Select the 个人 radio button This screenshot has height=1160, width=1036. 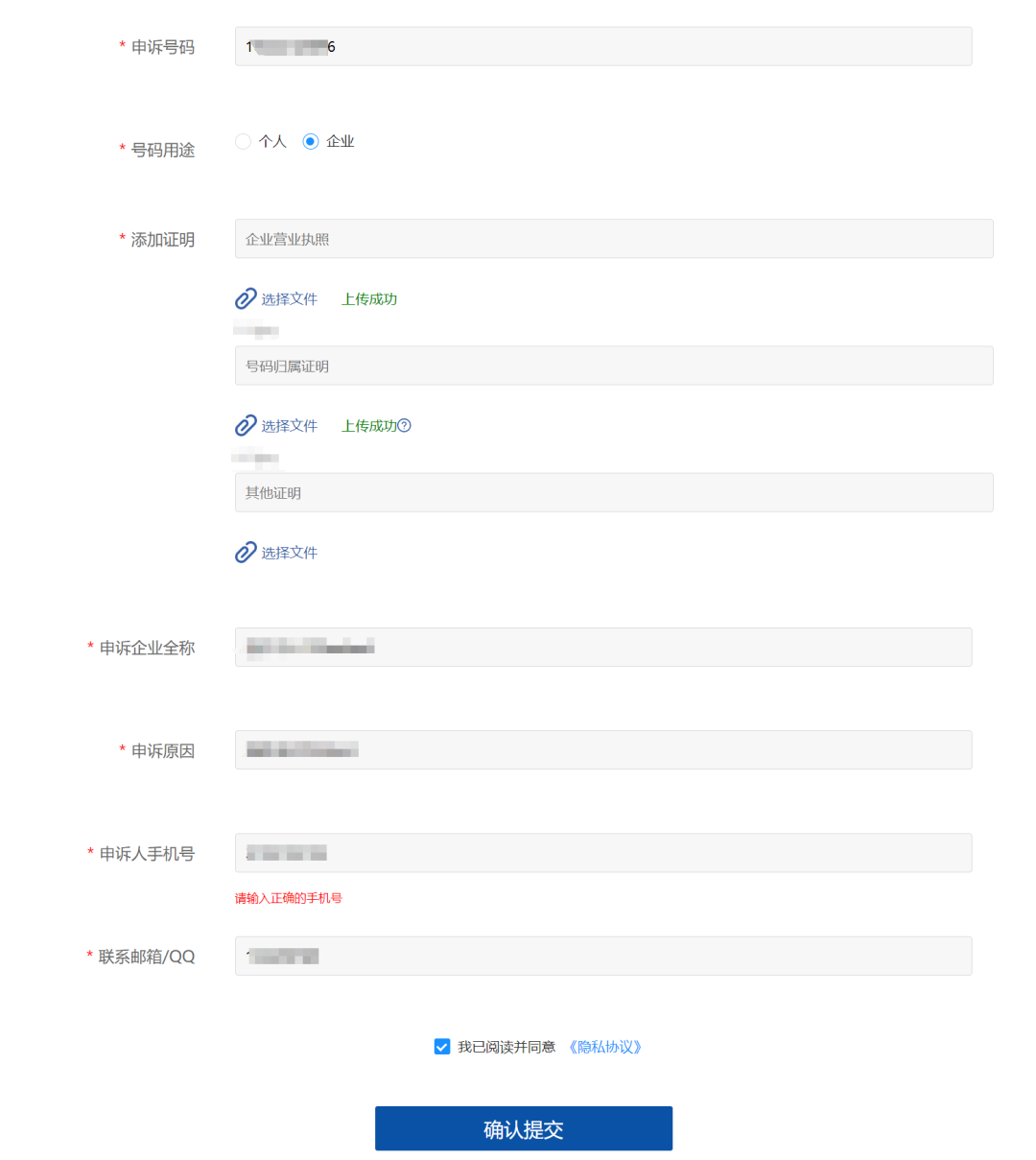coord(243,141)
